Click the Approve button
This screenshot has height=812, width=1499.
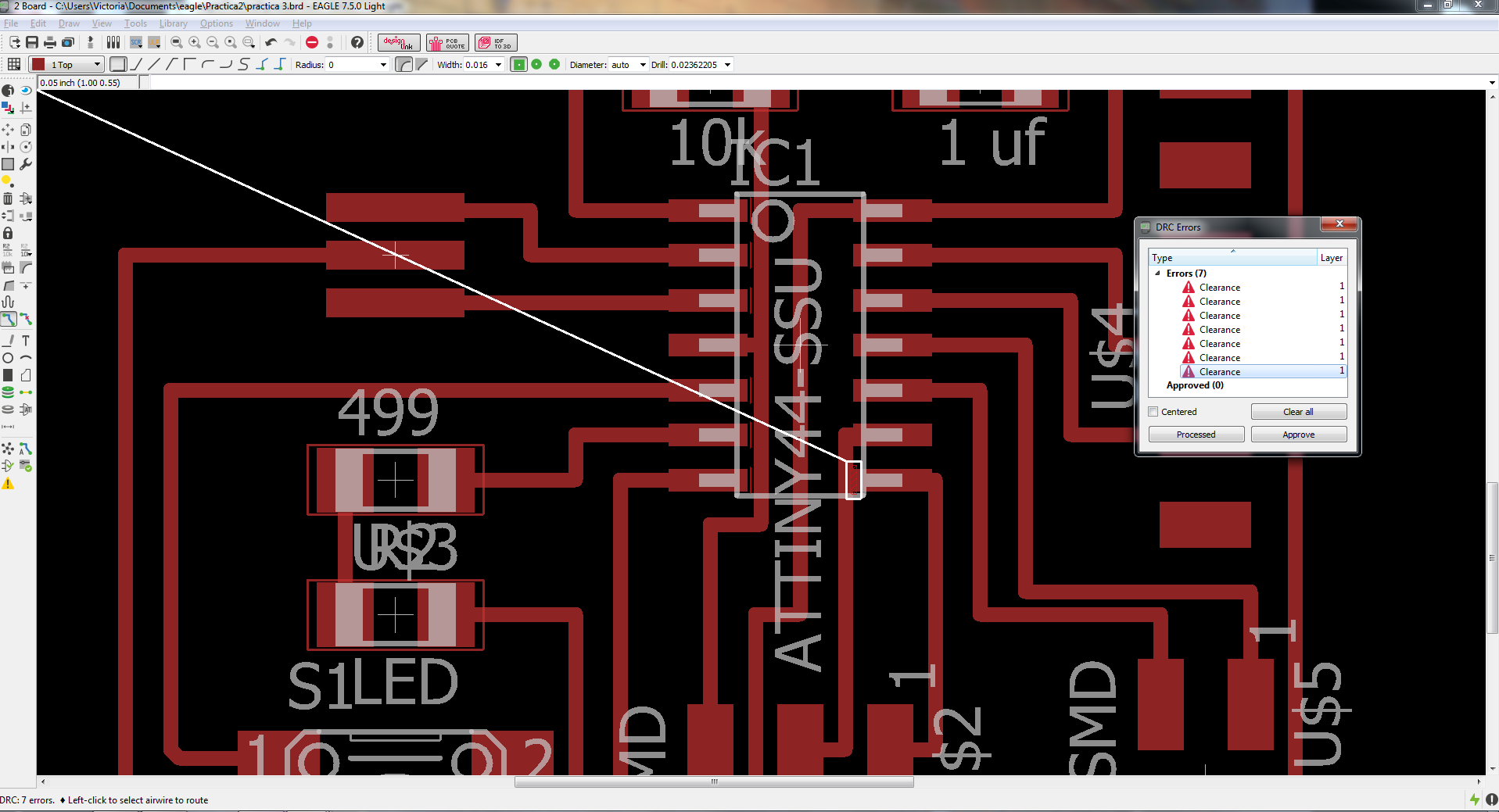[x=1298, y=435]
